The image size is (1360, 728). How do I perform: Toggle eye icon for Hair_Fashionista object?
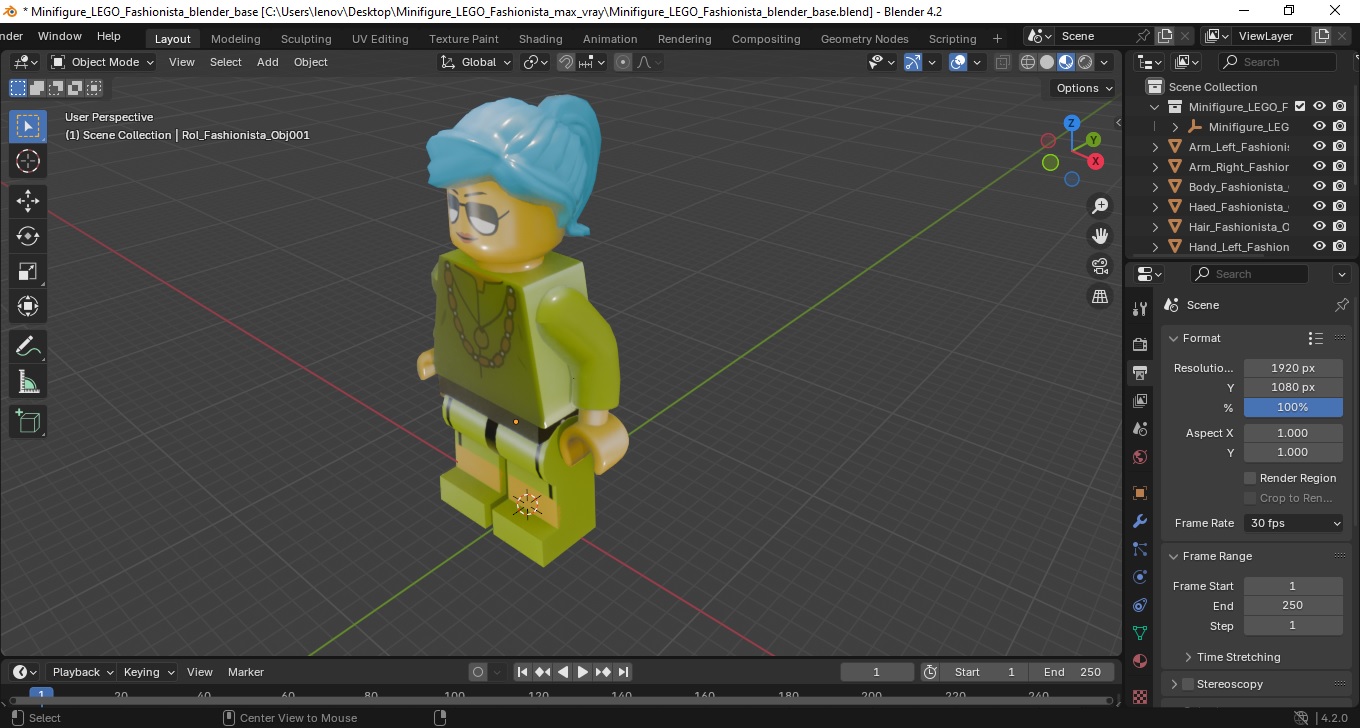point(1319,227)
